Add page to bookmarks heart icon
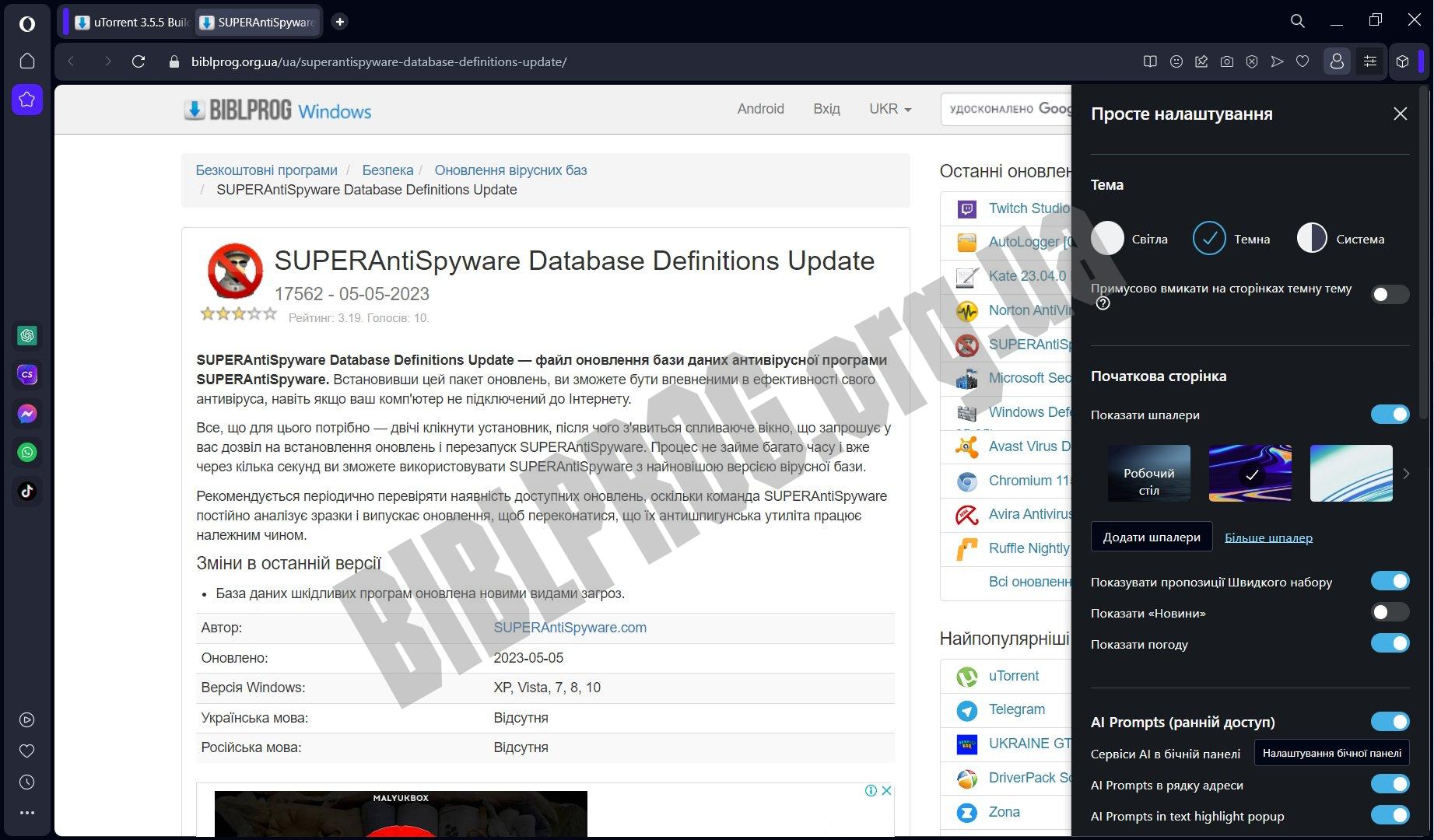The image size is (1434, 840). pos(1303,61)
